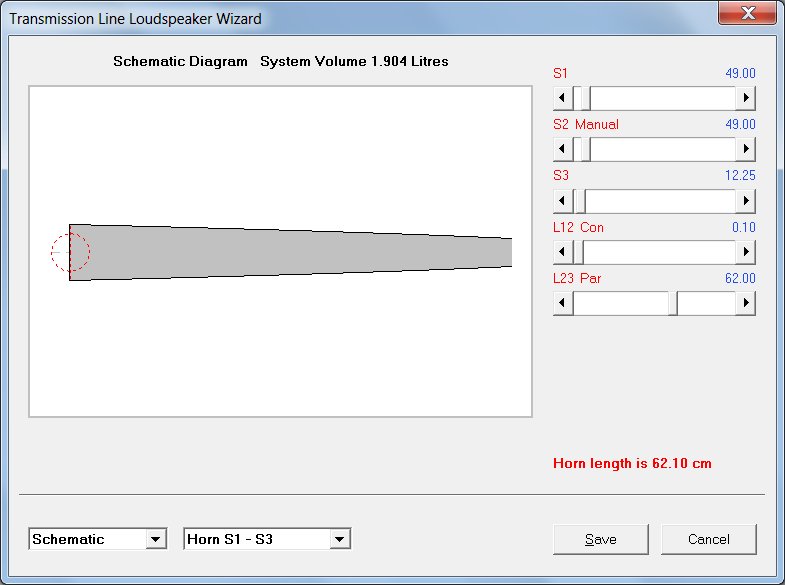Click the left arrow of the S1 scrollbar
785x585 pixels.
click(563, 98)
